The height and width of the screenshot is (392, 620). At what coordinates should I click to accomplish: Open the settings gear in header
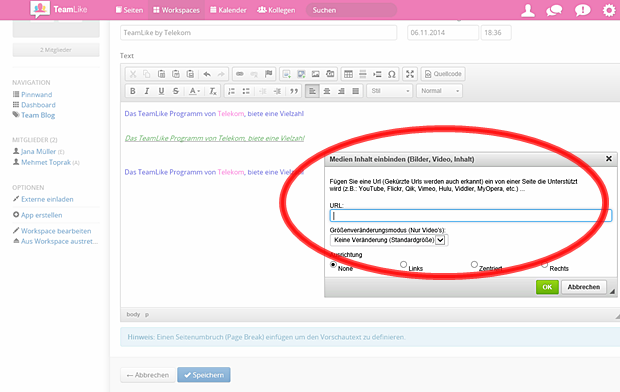(x=609, y=10)
